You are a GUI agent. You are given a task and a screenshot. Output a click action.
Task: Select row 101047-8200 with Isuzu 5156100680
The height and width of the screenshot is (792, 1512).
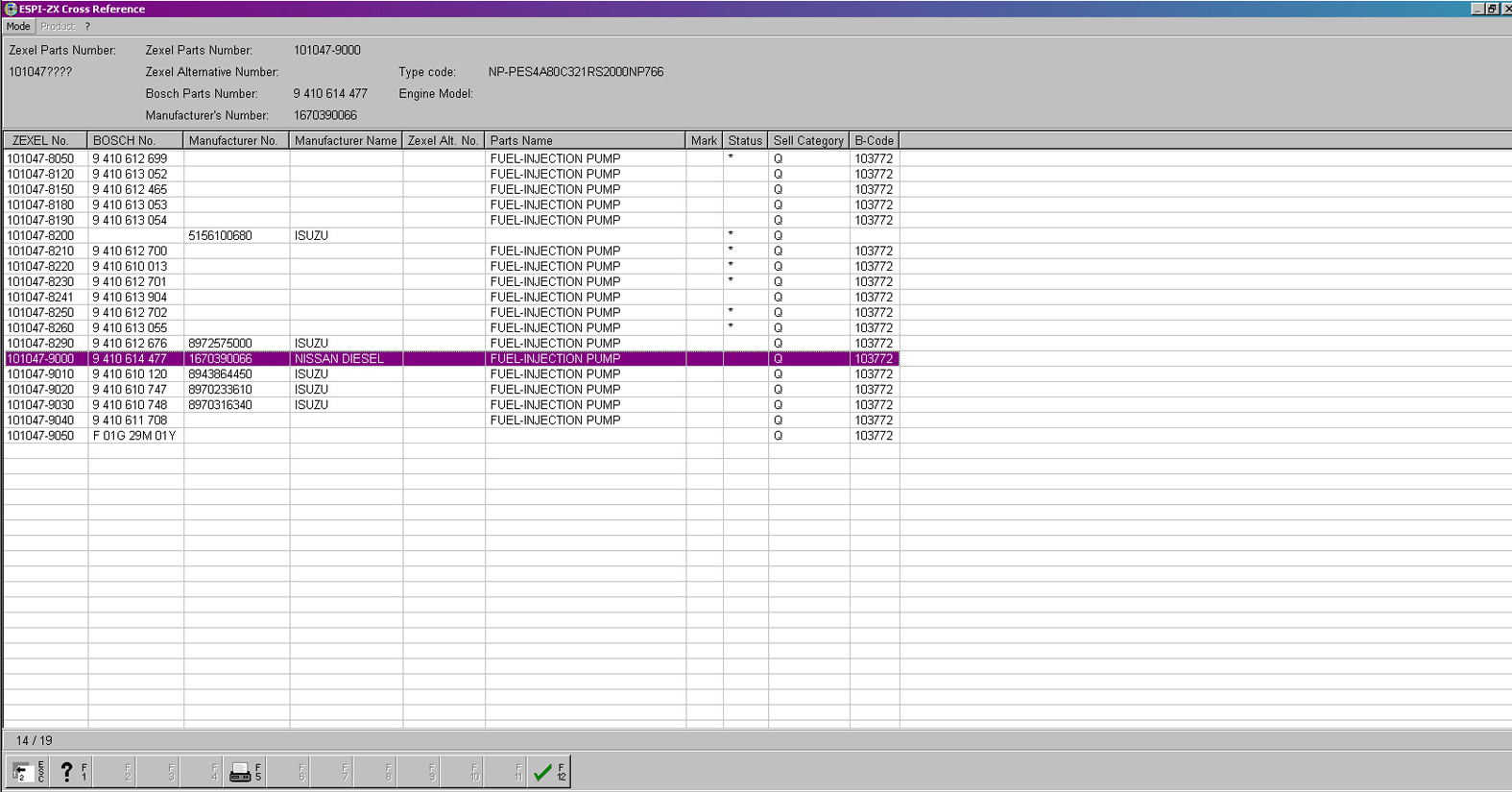pyautogui.click(x=220, y=236)
